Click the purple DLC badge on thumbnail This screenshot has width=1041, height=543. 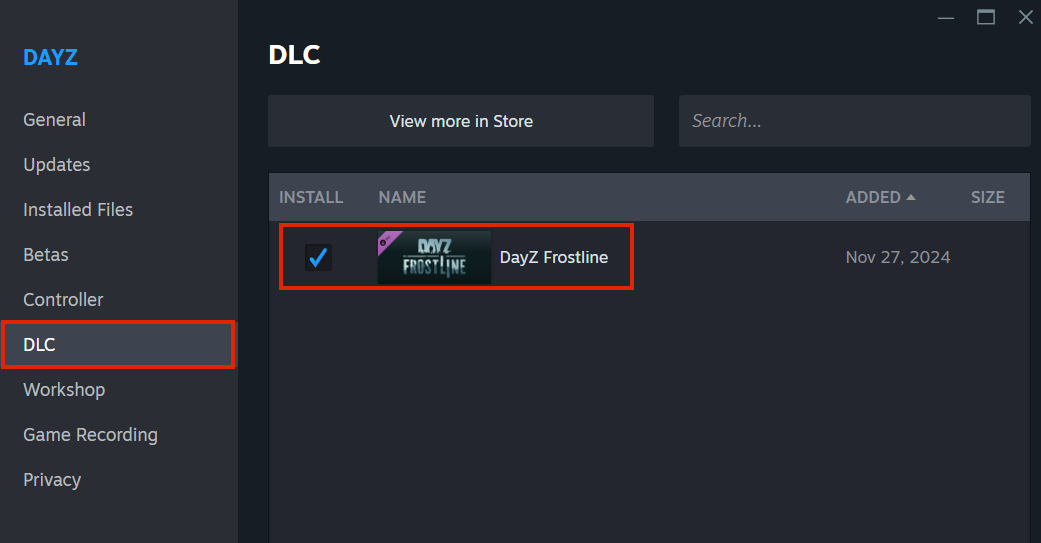pyautogui.click(x=387, y=240)
